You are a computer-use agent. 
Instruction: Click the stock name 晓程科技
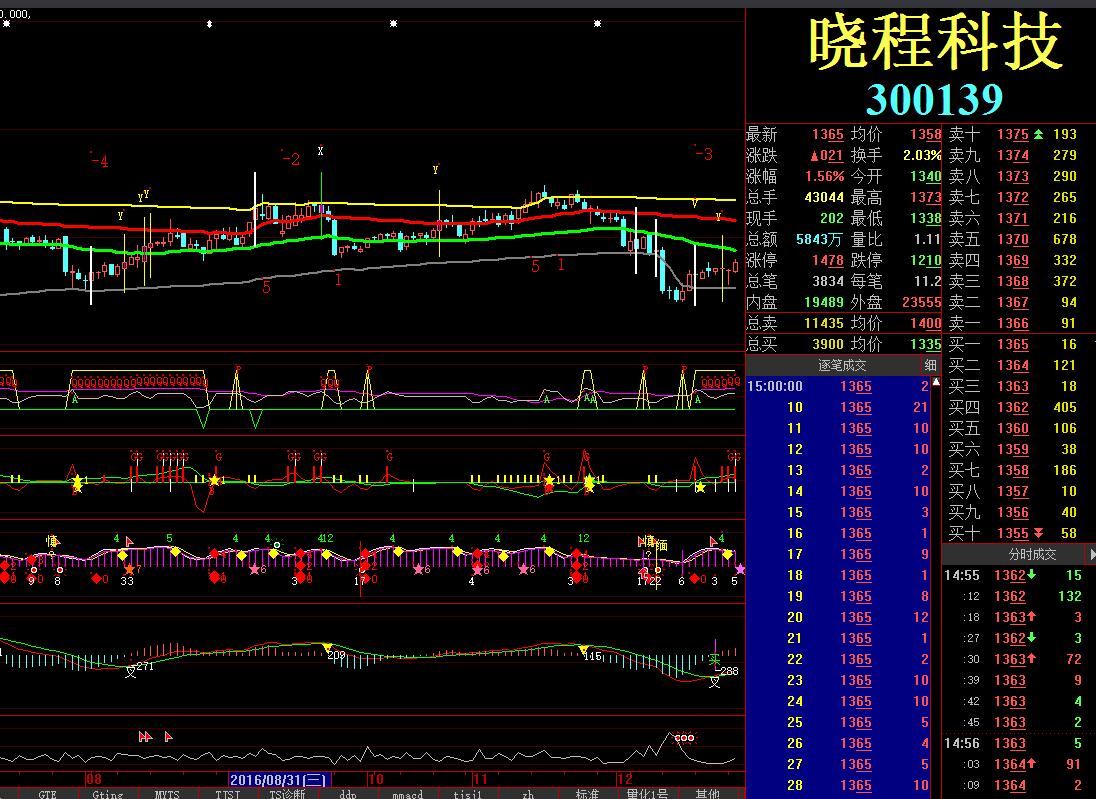point(936,43)
